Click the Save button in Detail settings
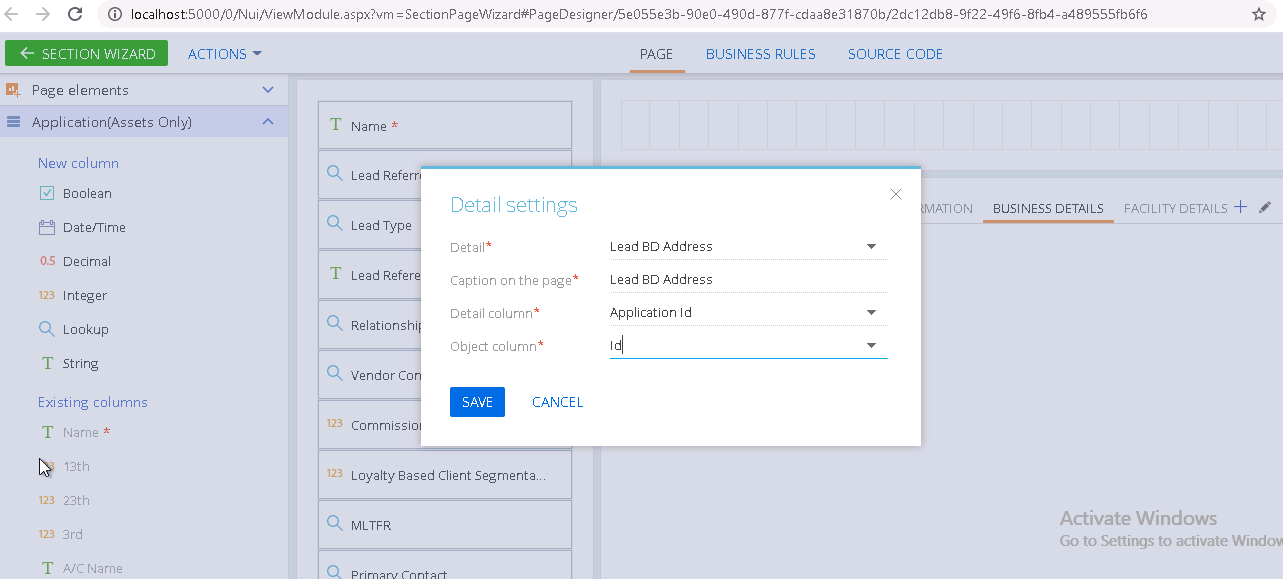 tap(477, 402)
